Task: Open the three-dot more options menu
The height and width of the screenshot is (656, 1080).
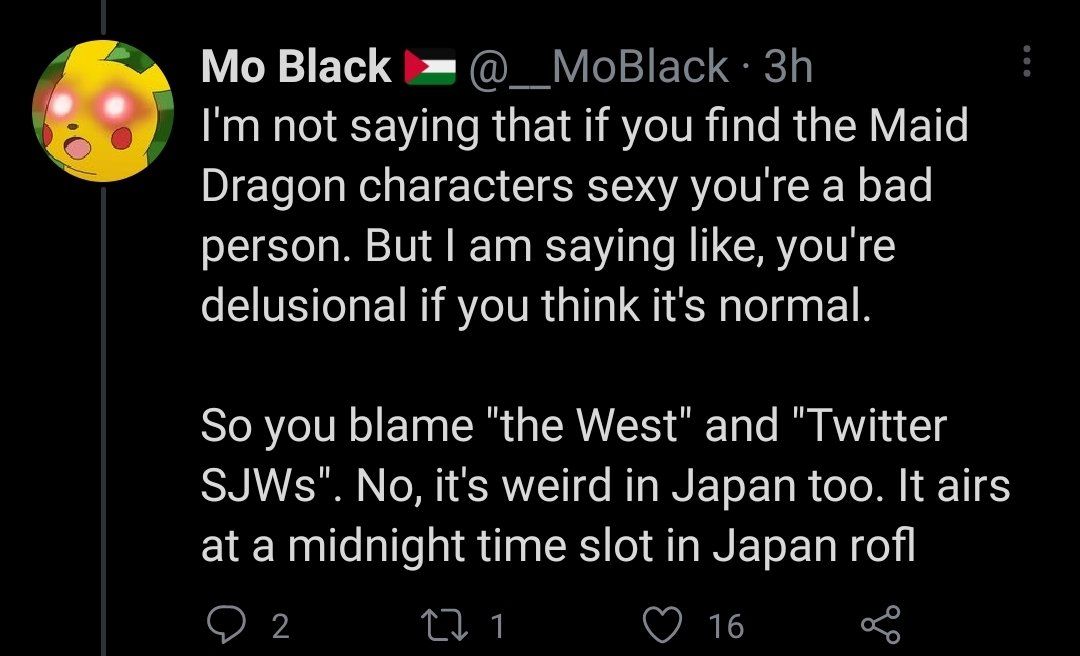Action: pos(1026,63)
